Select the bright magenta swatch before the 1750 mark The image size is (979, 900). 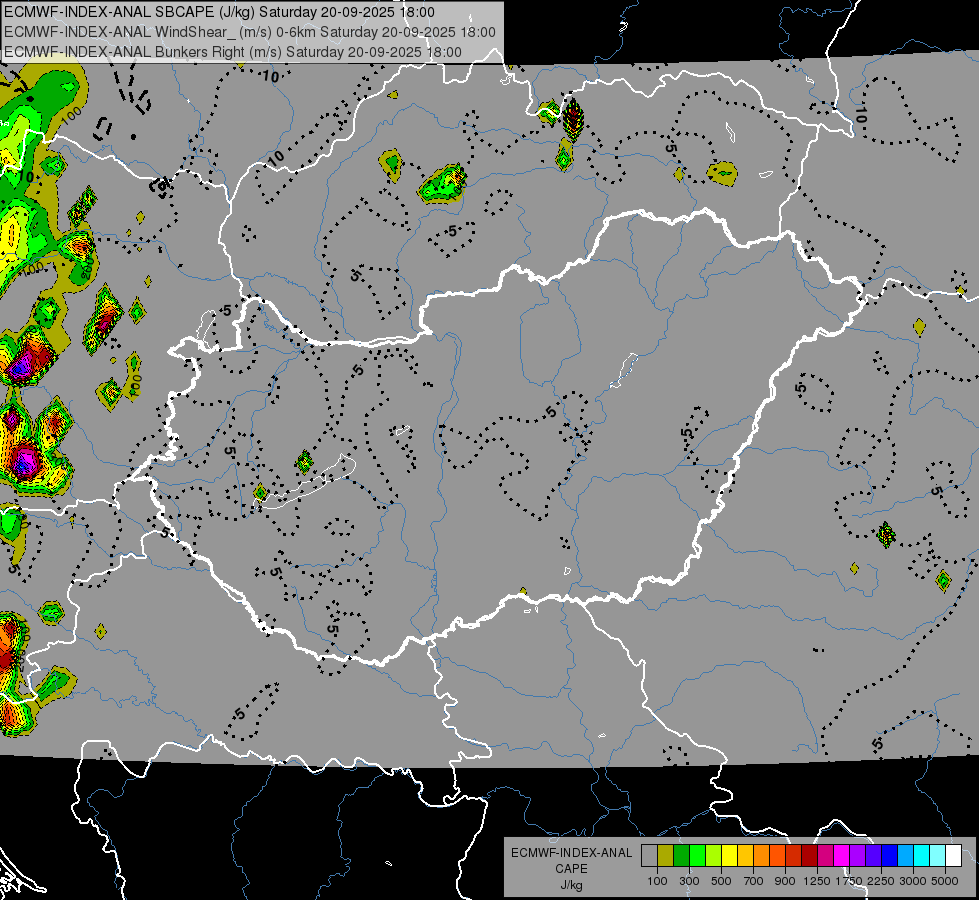click(842, 856)
